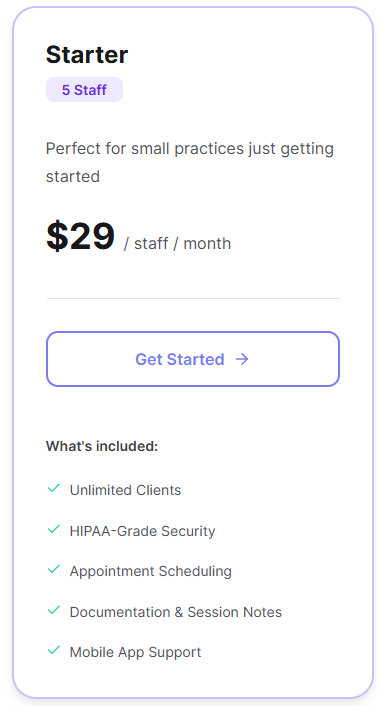This screenshot has height=706, width=382.
Task: Click the arrow icon in Get Started button
Action: pos(242,359)
